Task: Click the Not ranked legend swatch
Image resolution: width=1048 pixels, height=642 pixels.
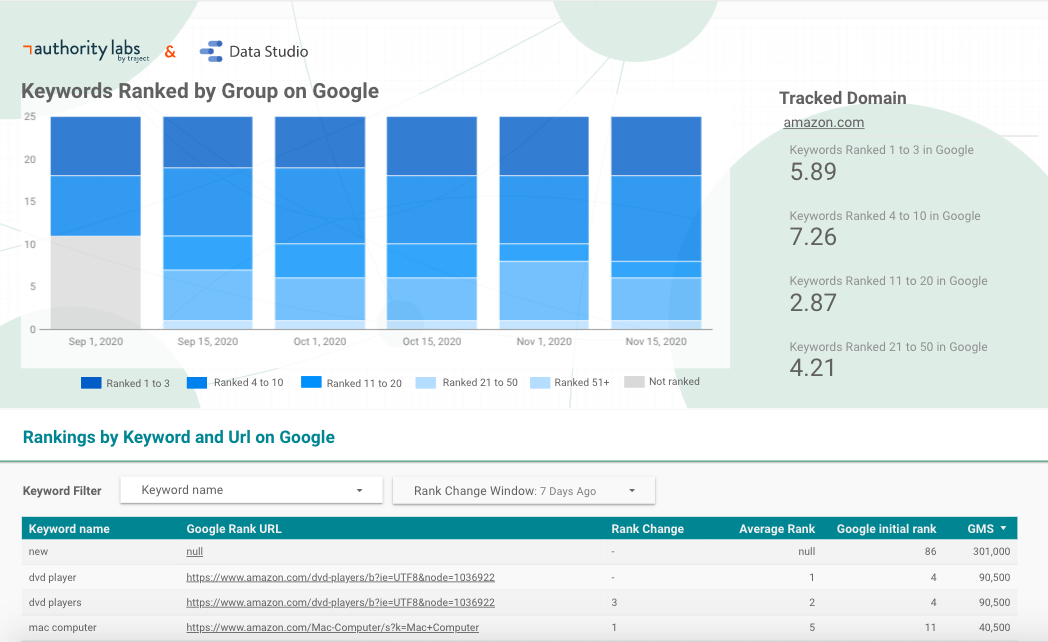Action: pyautogui.click(x=634, y=381)
